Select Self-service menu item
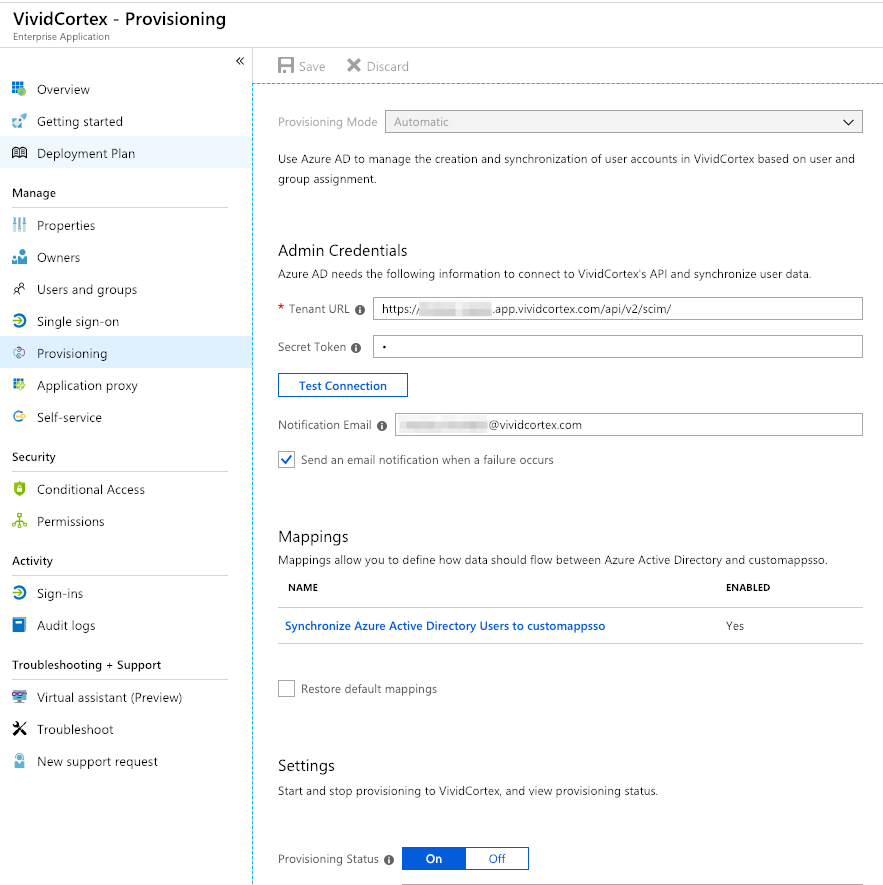The height and width of the screenshot is (885, 883). (69, 417)
